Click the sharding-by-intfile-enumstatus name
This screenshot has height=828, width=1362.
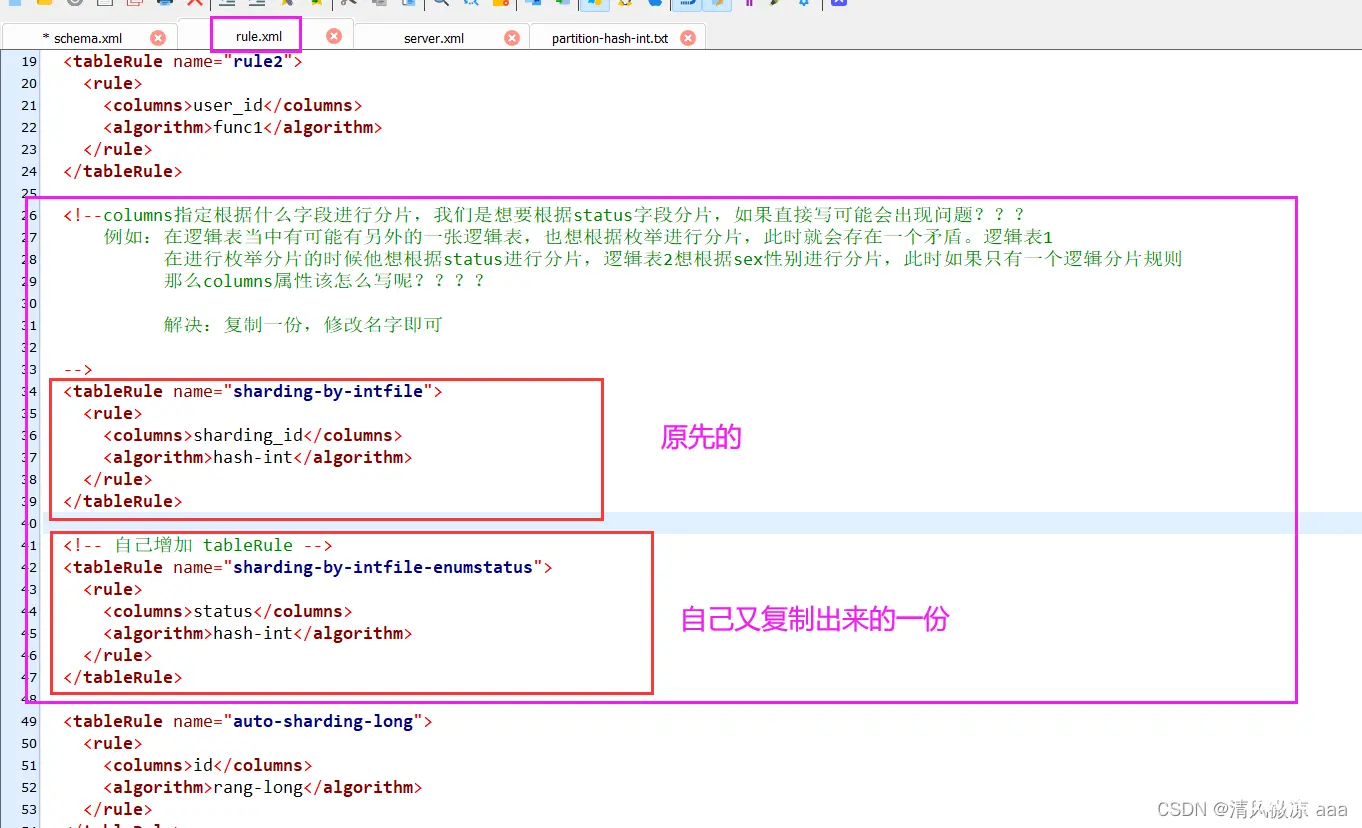(383, 567)
